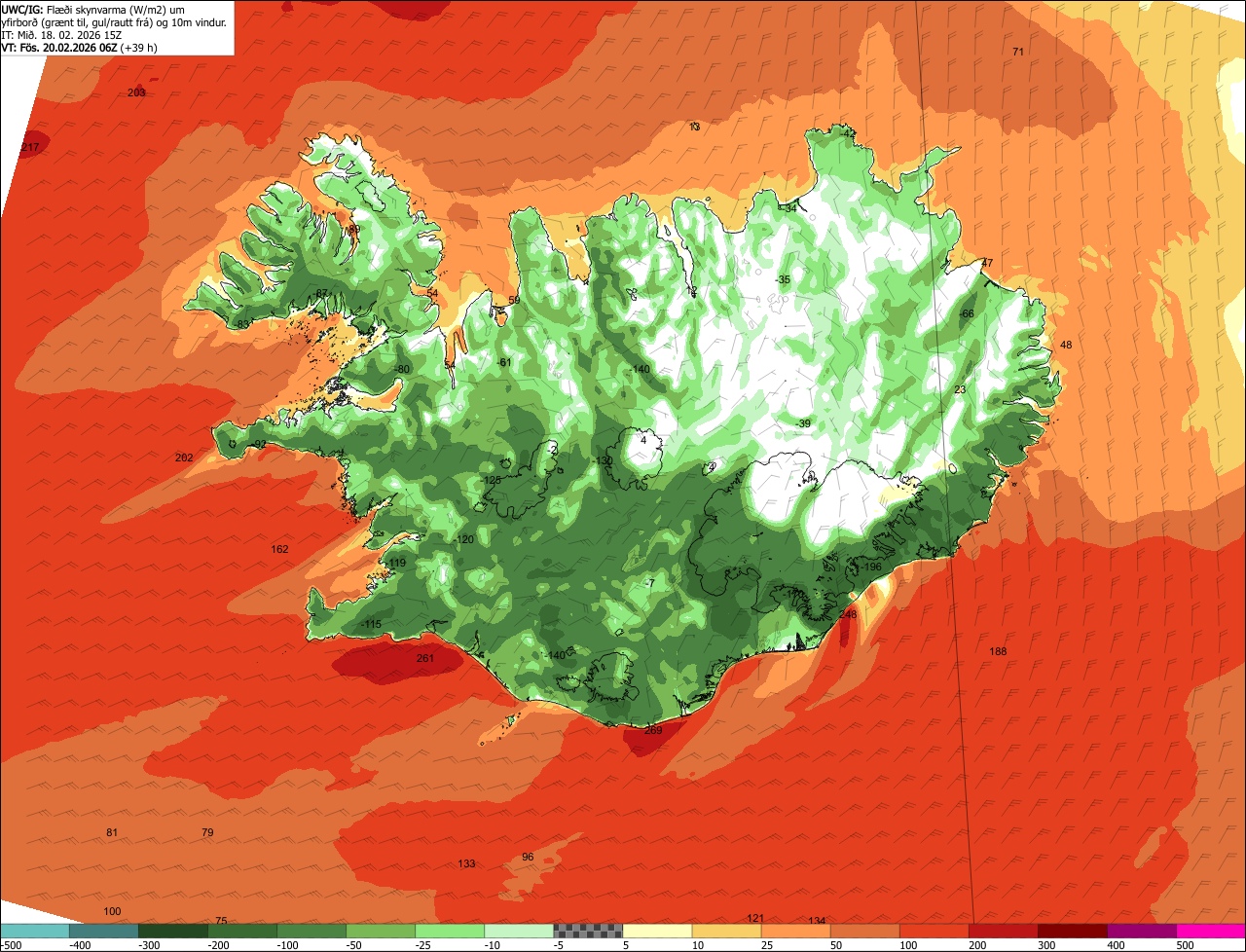Click the map value -83
The width and height of the screenshot is (1246, 952).
tap(243, 324)
